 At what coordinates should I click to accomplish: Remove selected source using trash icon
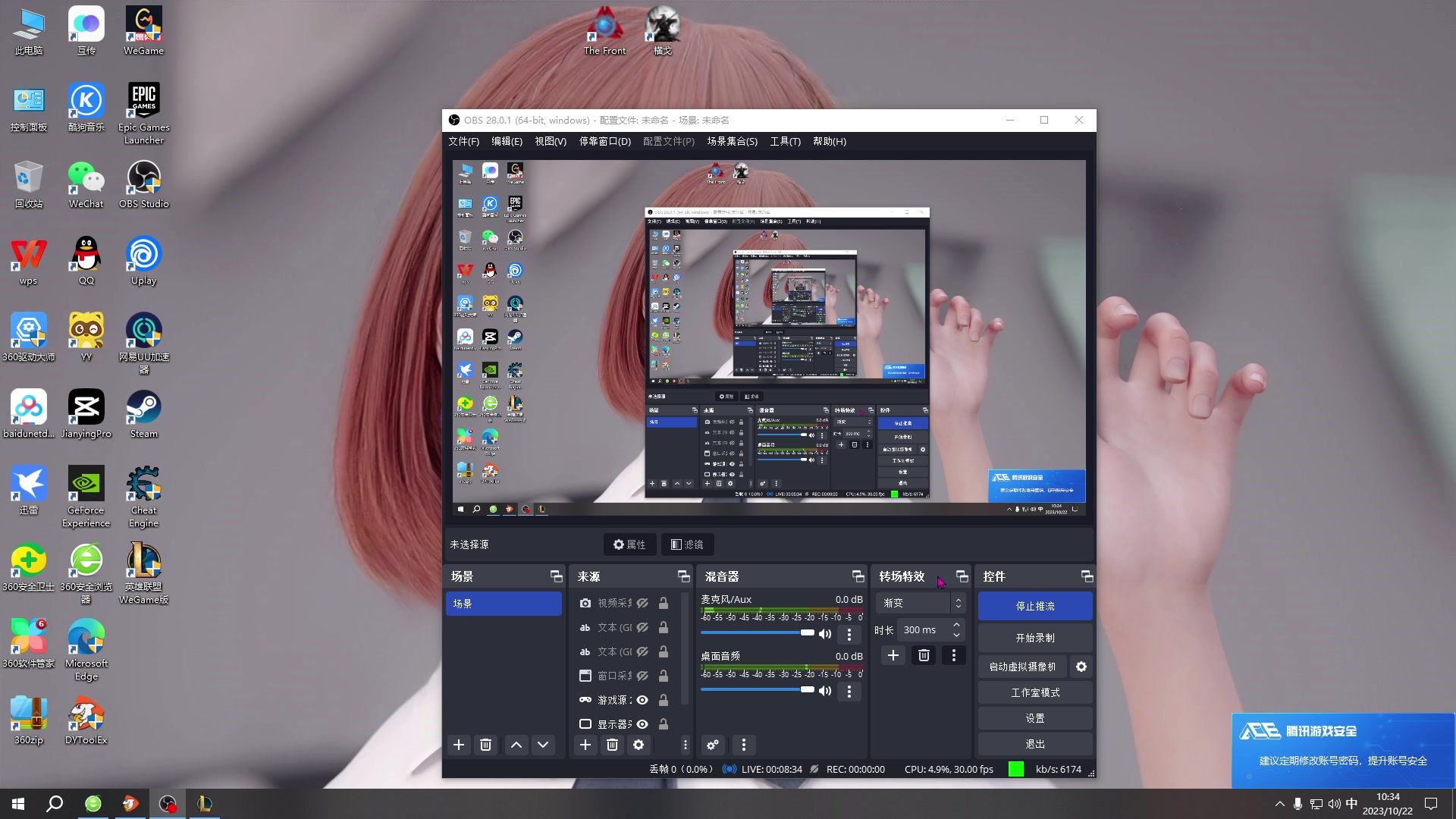coord(612,745)
